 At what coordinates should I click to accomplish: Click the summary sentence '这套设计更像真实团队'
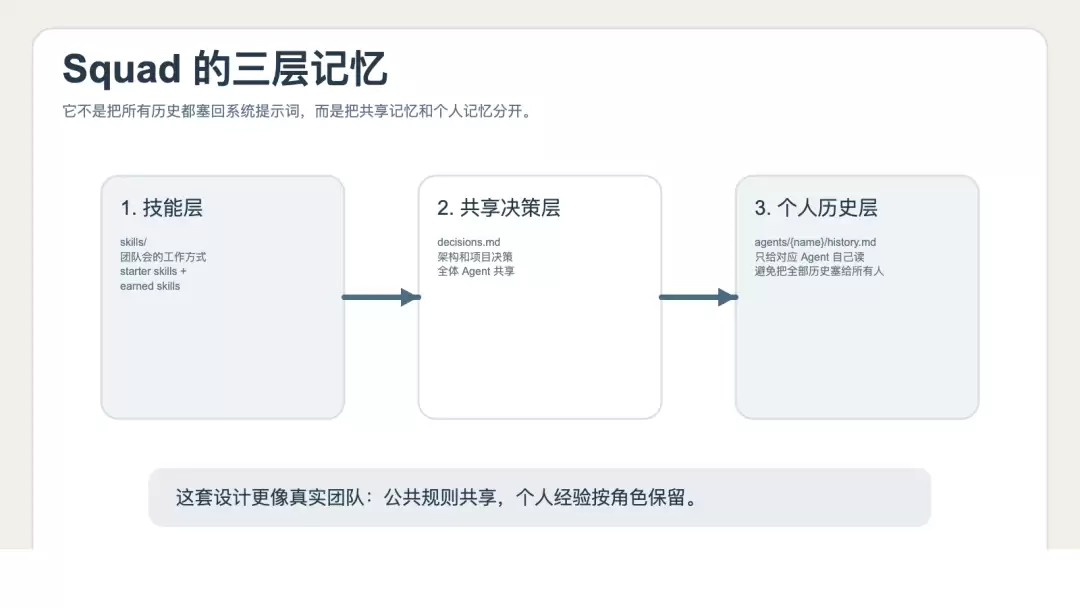pos(437,497)
